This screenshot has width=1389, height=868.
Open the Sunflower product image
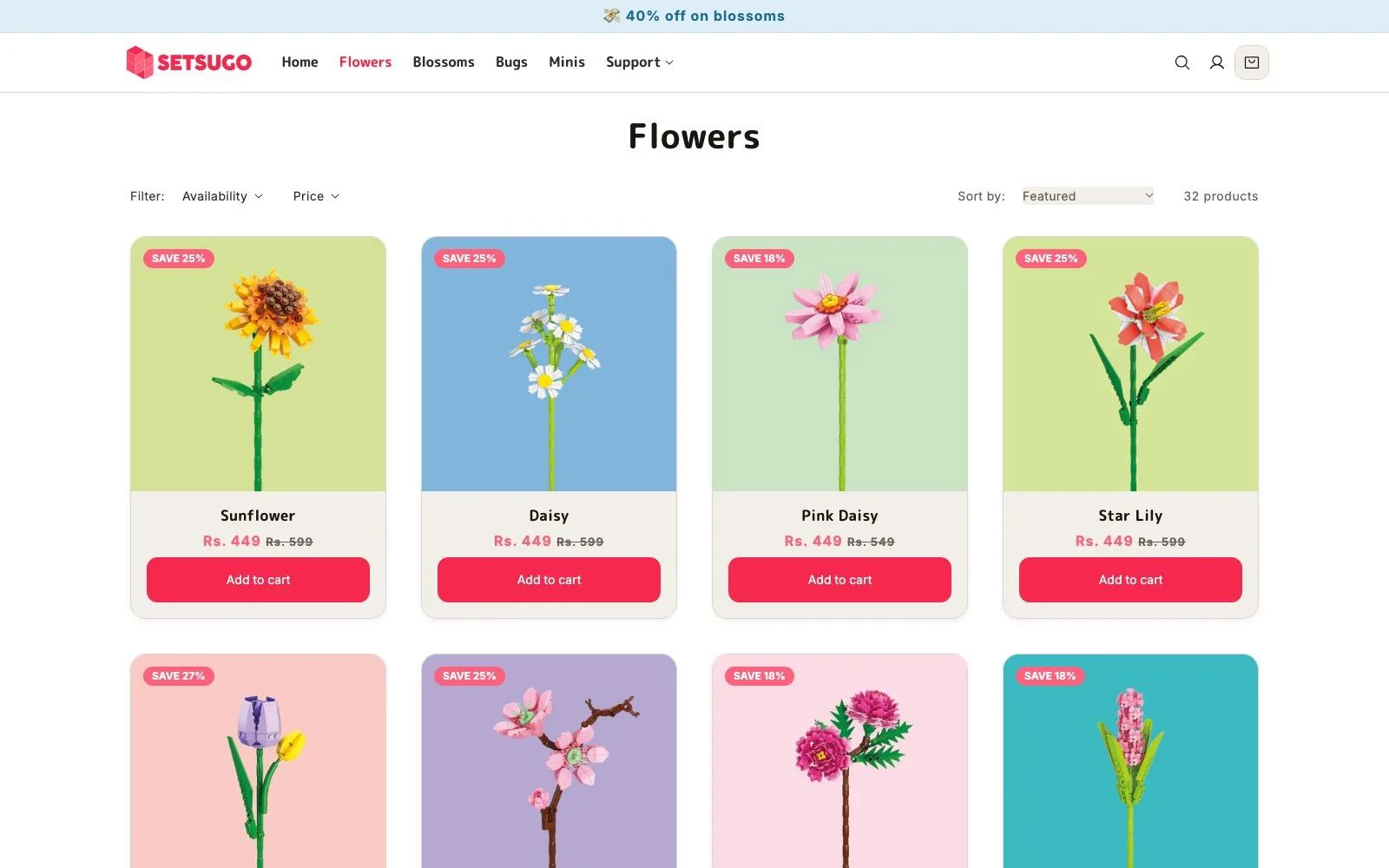point(258,365)
